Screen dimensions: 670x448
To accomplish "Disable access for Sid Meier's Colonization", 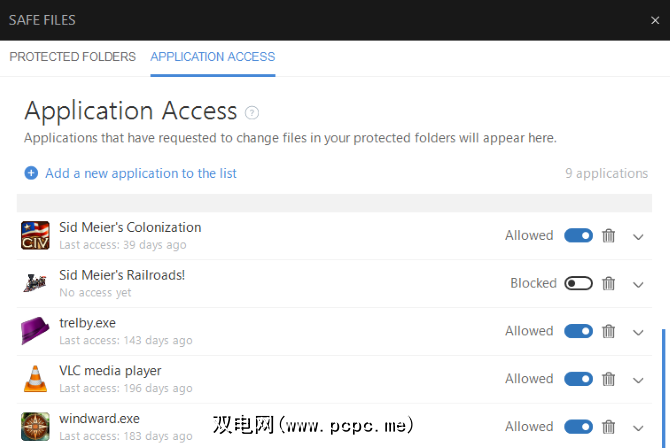I will (x=578, y=236).
